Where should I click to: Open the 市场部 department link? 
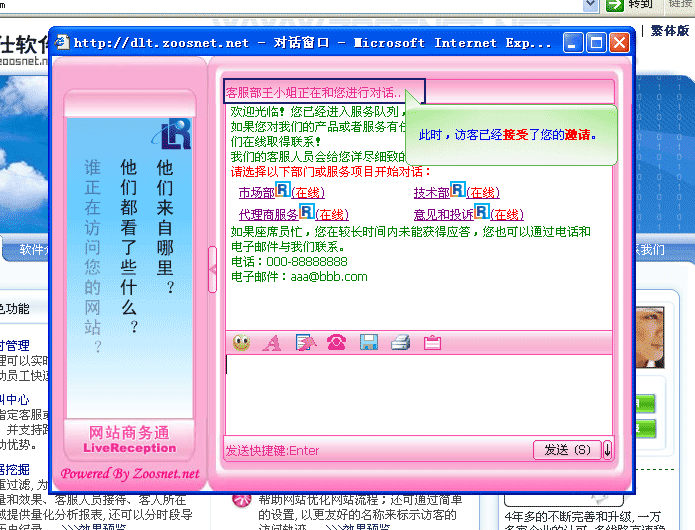coord(256,192)
